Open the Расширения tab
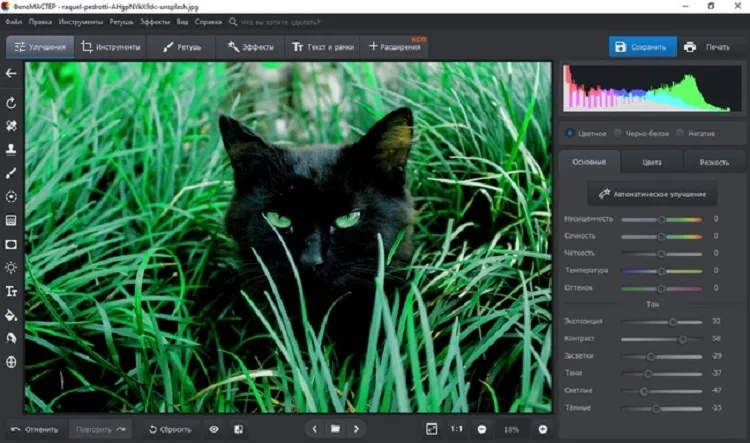750x443 pixels. point(395,47)
